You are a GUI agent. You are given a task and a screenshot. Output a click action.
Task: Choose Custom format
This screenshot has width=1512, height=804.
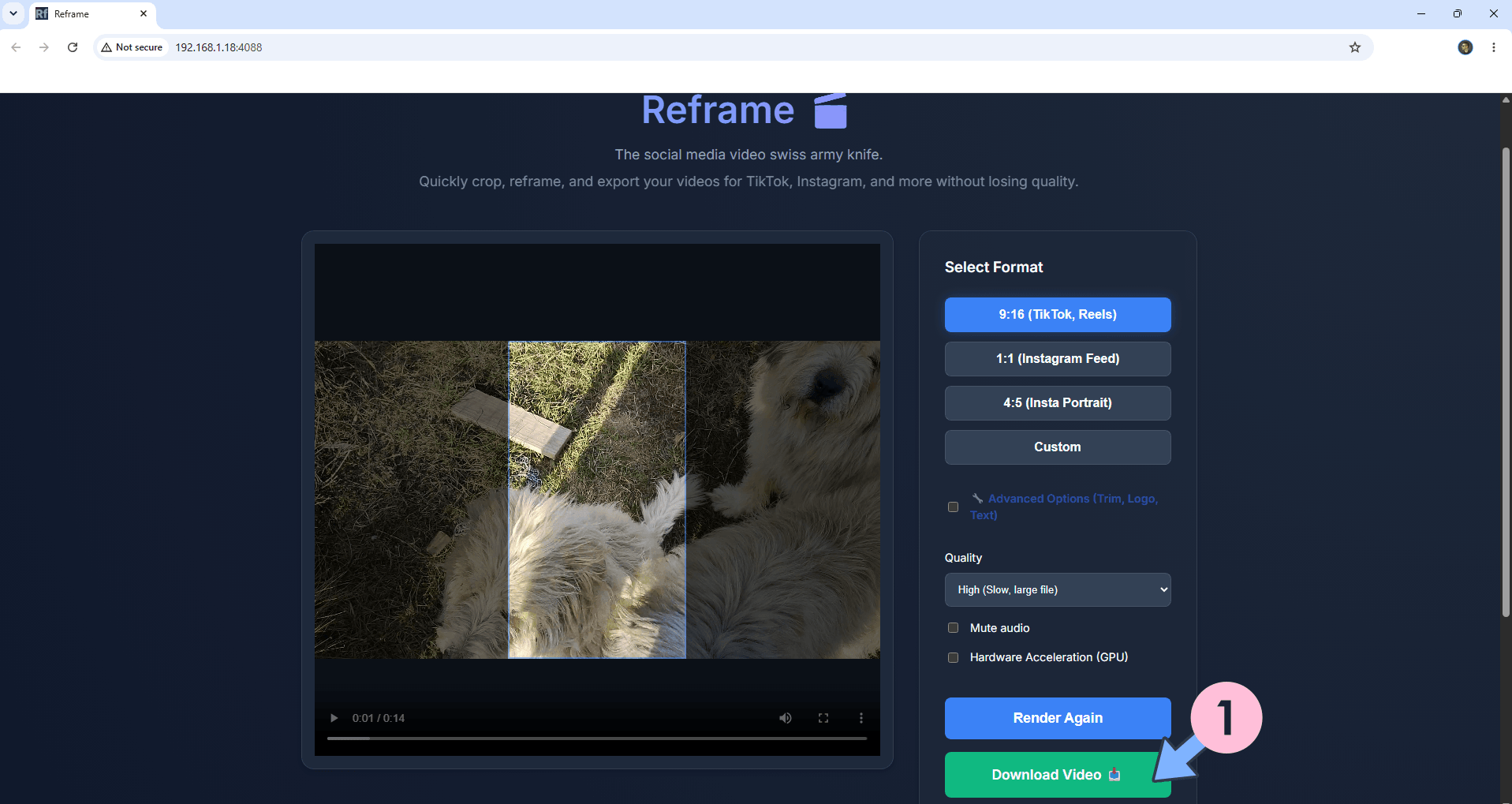pos(1058,447)
